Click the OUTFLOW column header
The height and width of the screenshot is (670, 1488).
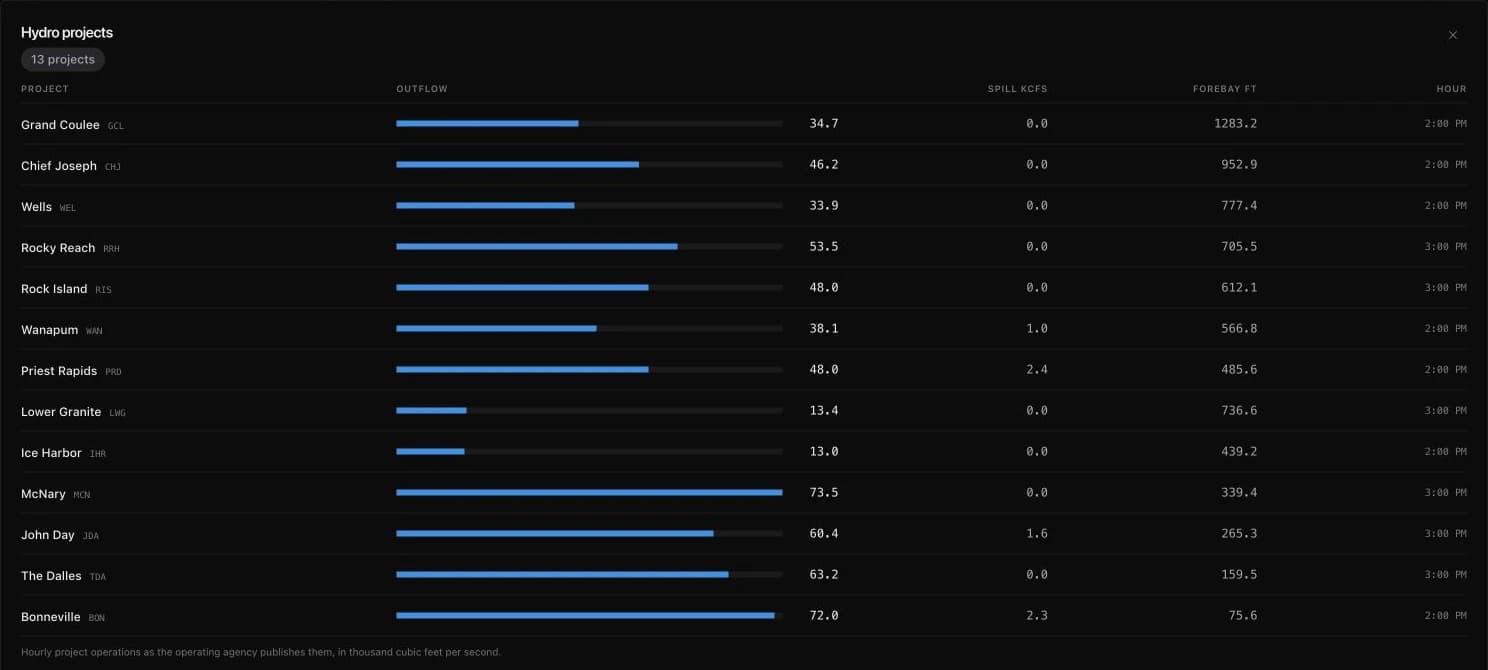422,89
